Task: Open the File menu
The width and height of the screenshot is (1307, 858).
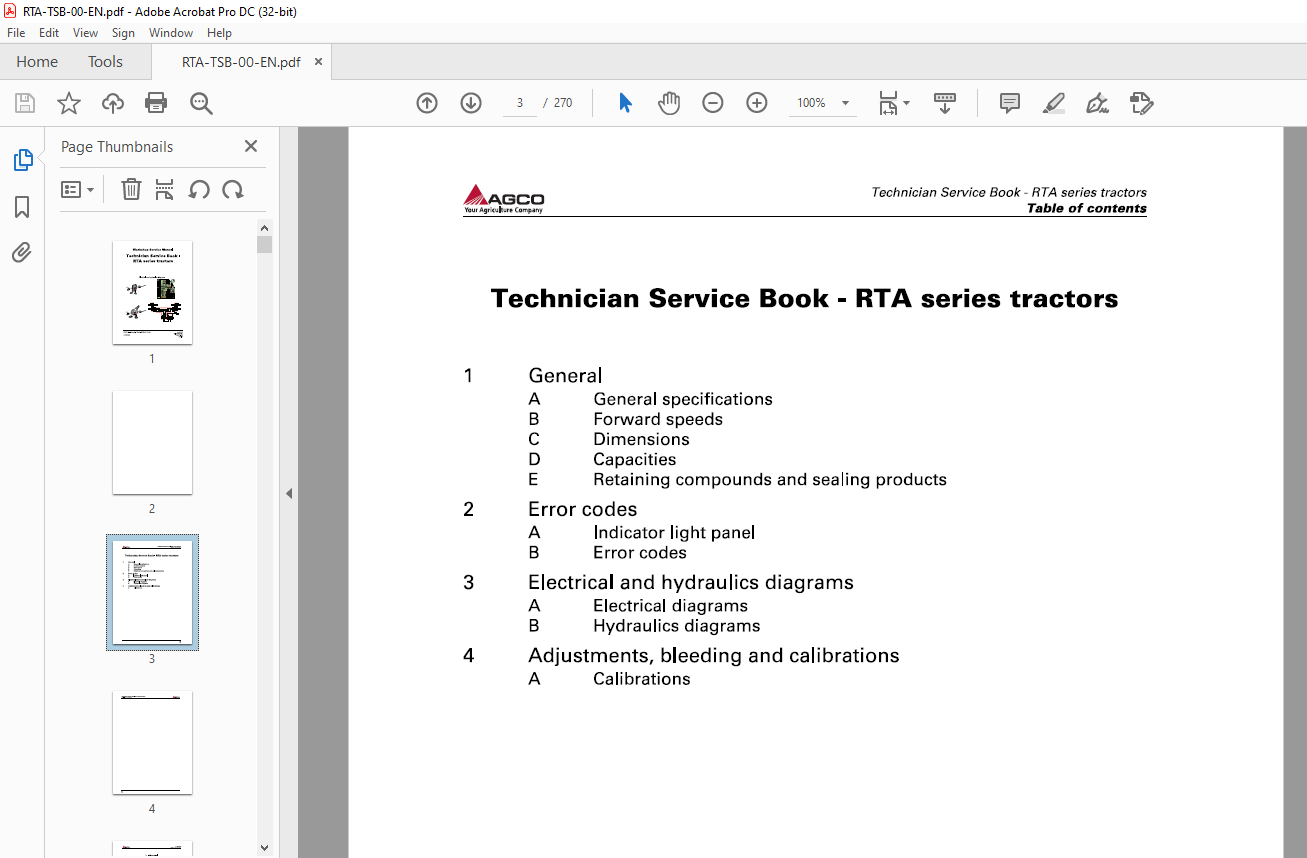Action: pyautogui.click(x=16, y=33)
